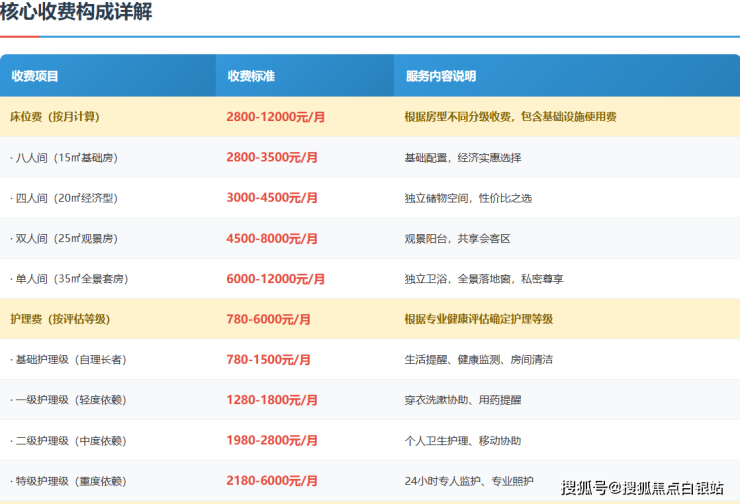
Task: Click the 收费标准 column header
Action: 251,76
